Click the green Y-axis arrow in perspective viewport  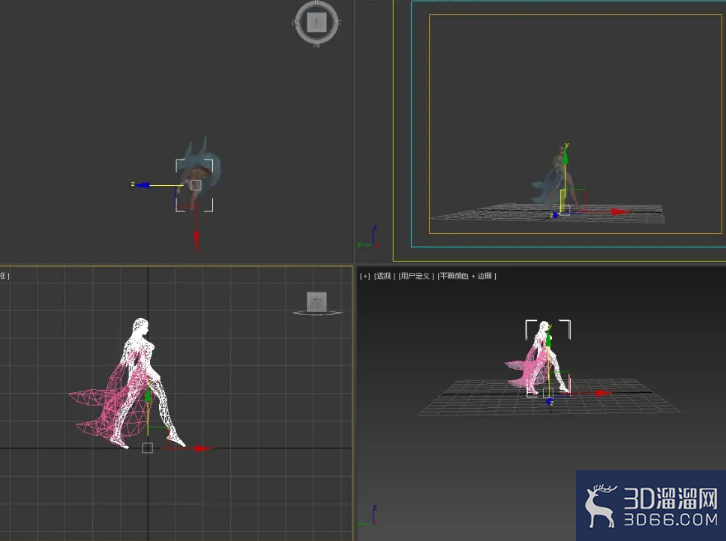[549, 340]
